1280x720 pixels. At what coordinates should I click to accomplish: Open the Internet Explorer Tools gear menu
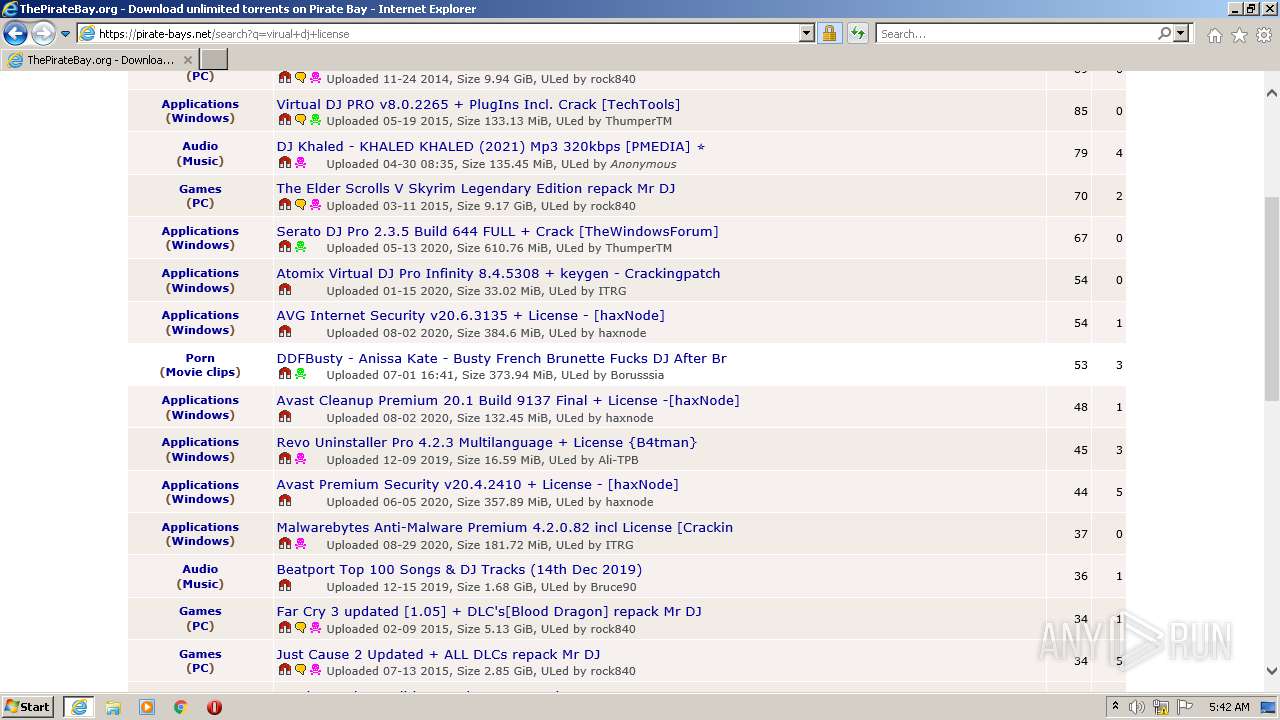[1264, 35]
